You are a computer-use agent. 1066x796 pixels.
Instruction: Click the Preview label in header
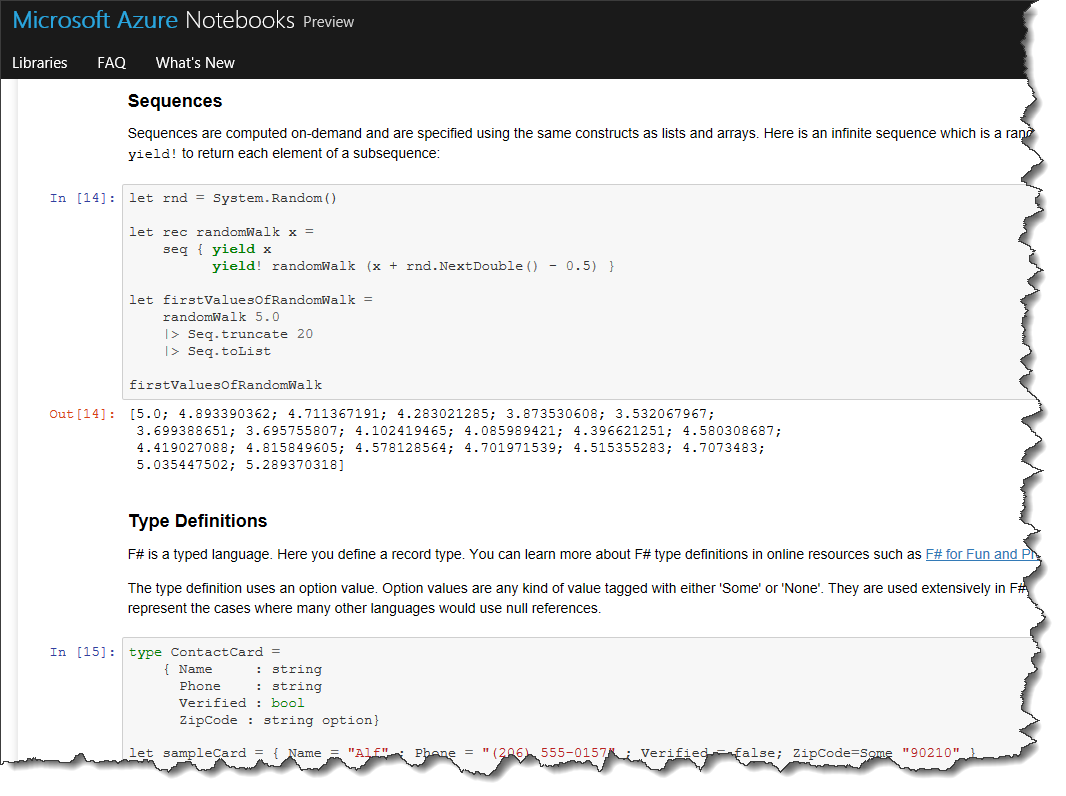point(328,22)
